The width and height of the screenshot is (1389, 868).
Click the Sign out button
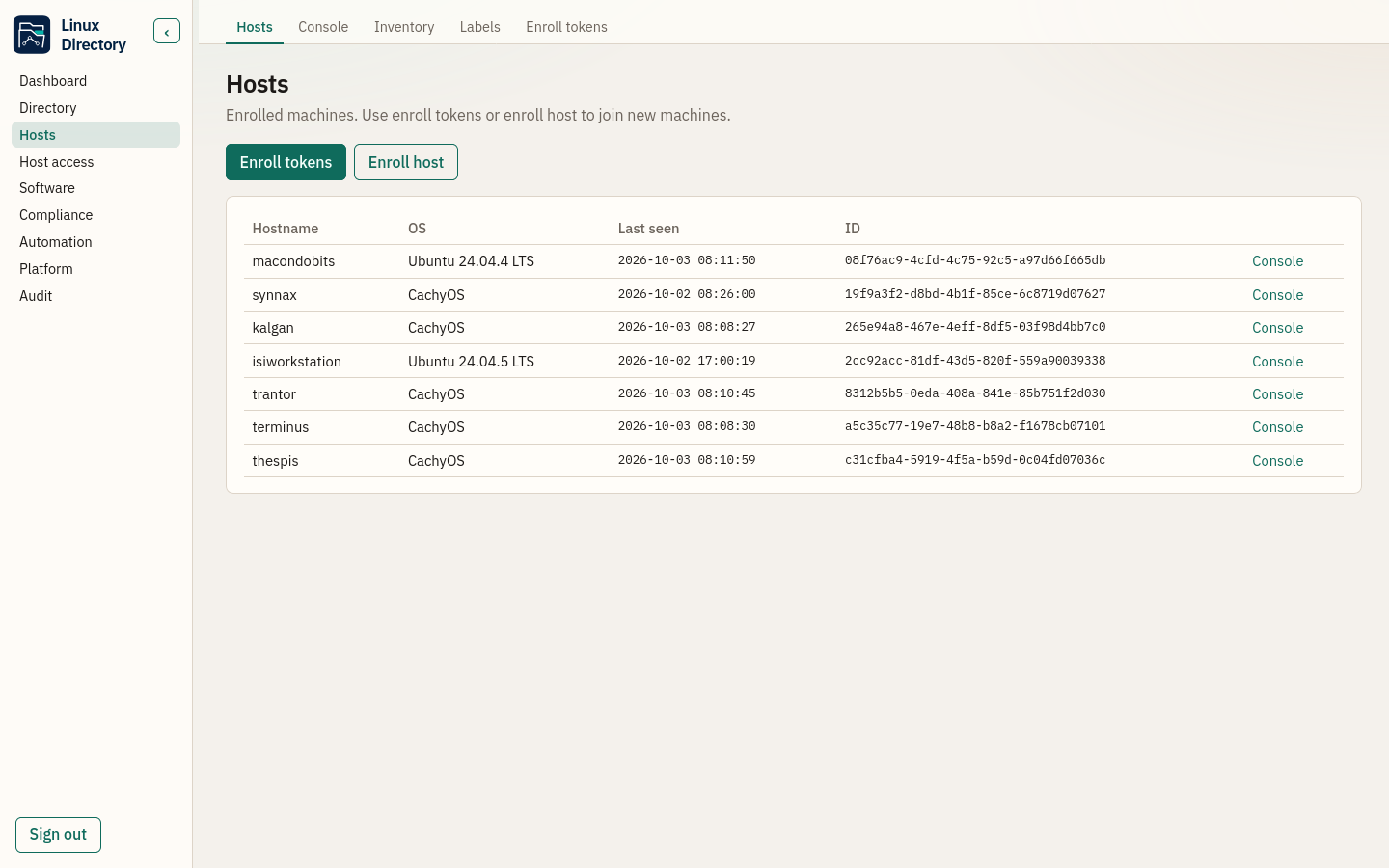(58, 835)
